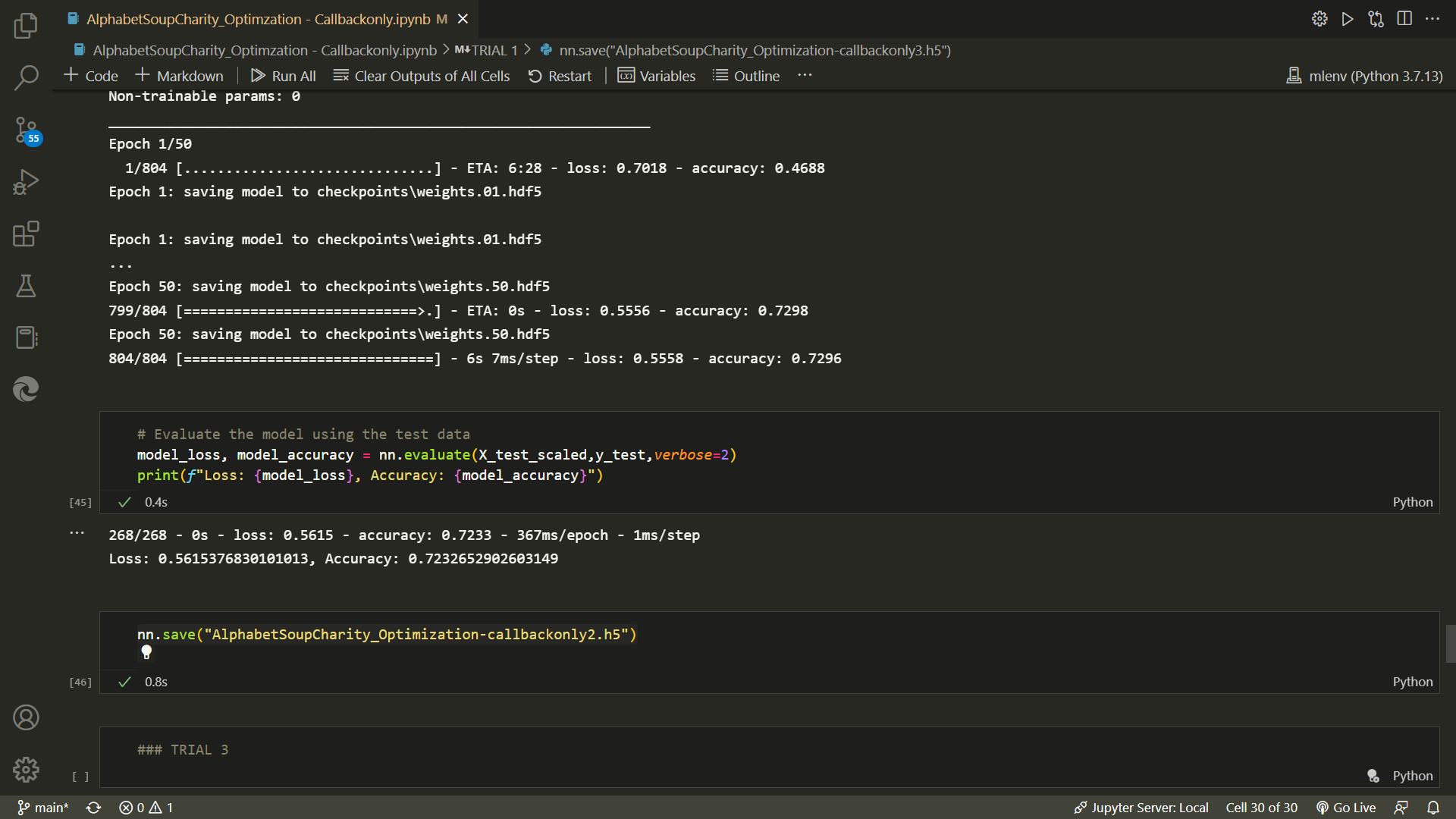The width and height of the screenshot is (1456, 819).
Task: Click the notebook settings gear at top right
Action: coord(1319,19)
